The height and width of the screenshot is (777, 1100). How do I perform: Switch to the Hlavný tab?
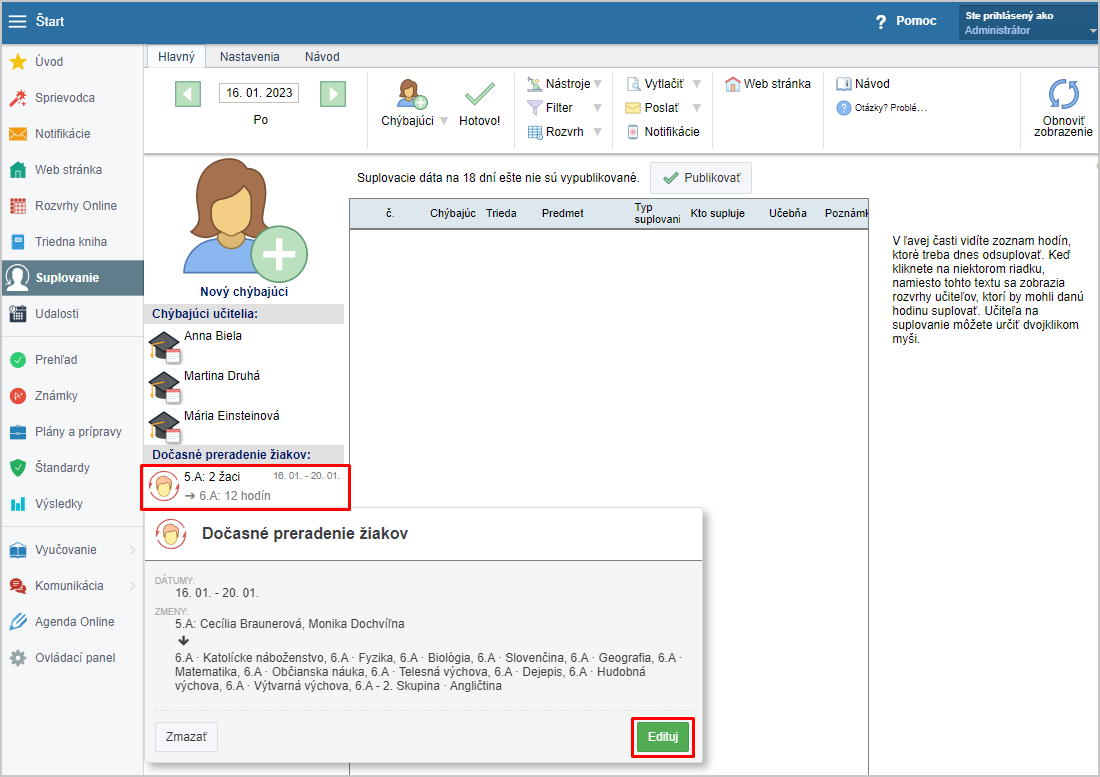pos(176,57)
